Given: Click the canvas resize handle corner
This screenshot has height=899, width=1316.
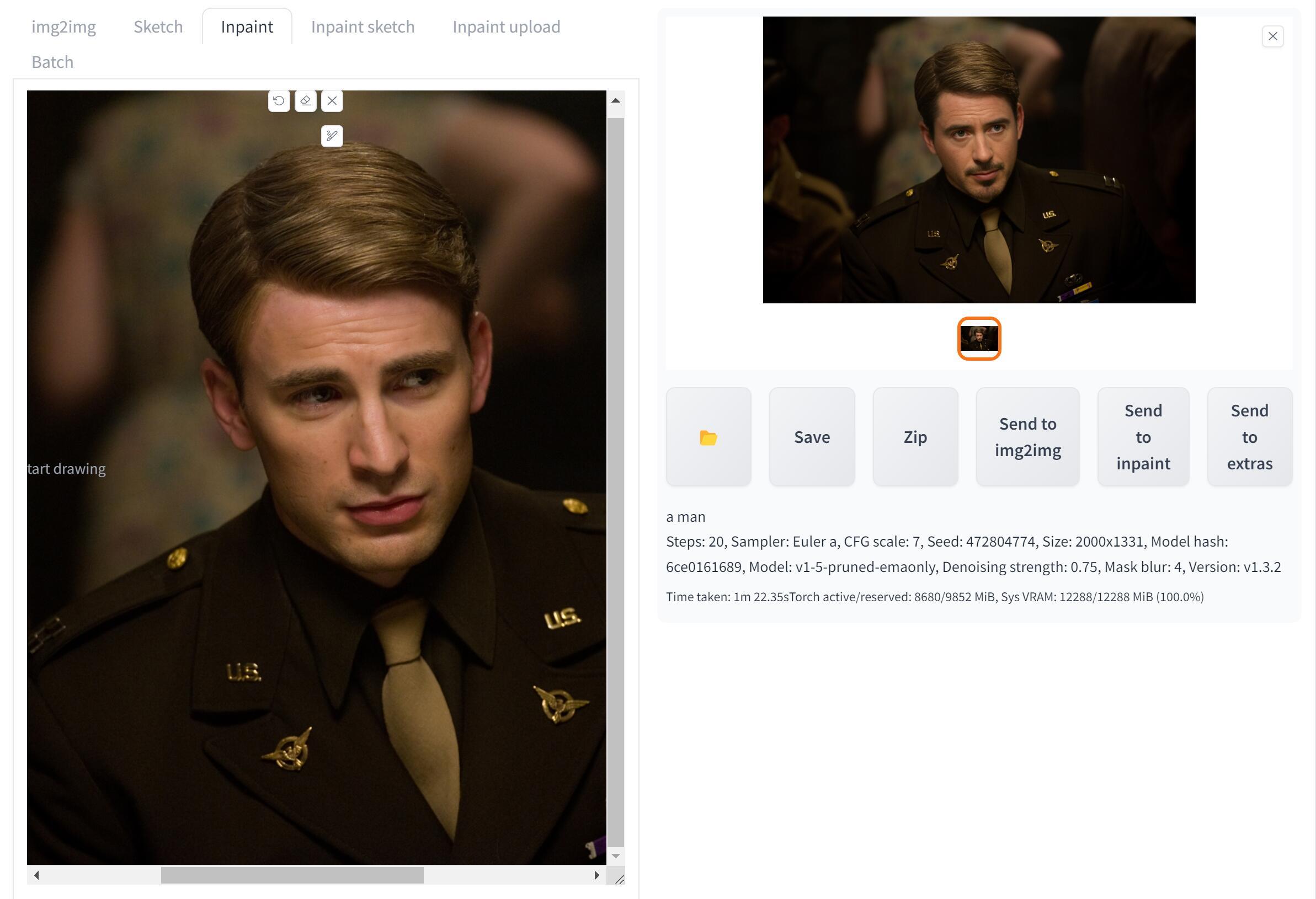Looking at the screenshot, I should [619, 879].
